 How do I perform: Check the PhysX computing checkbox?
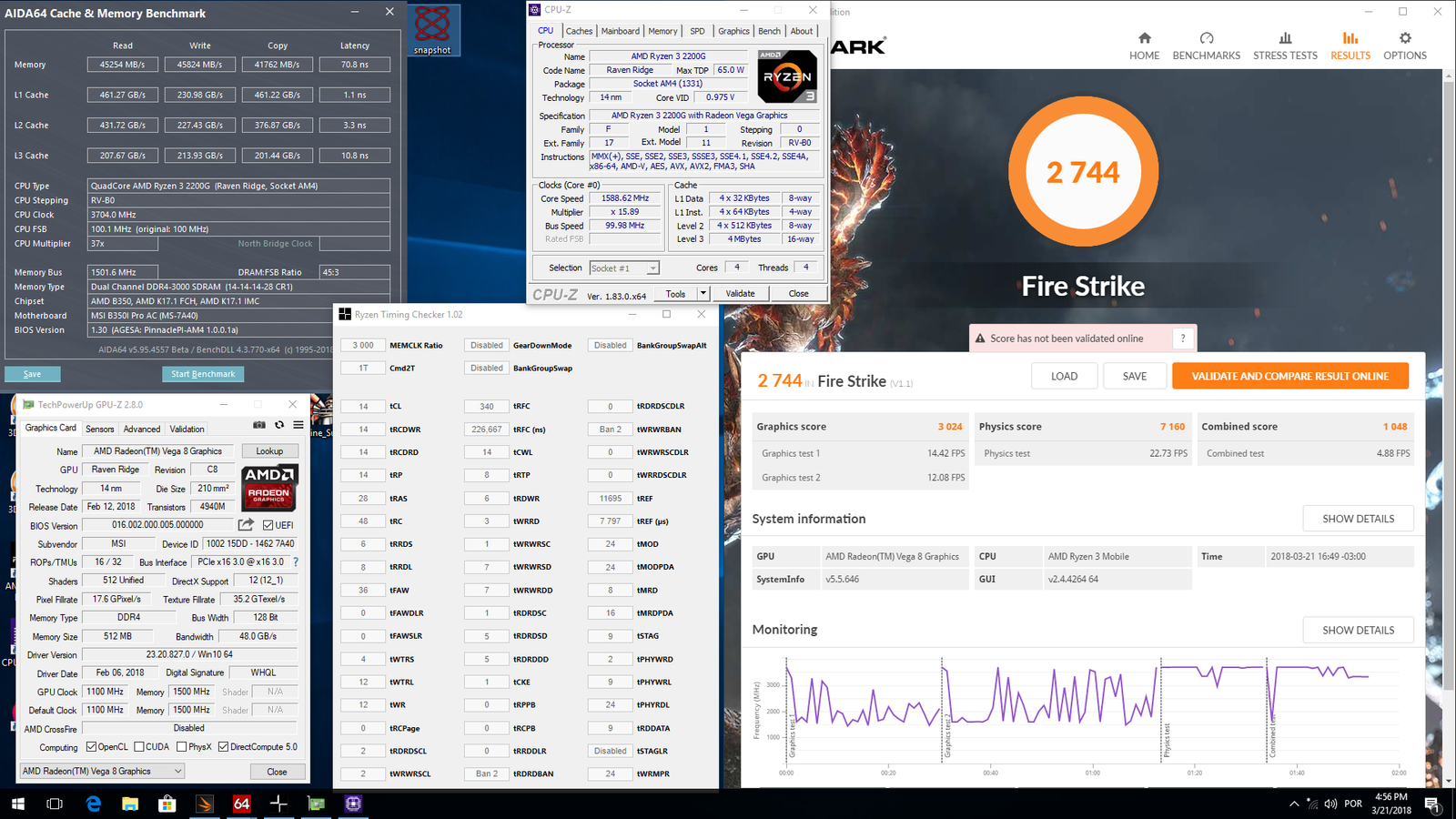[x=182, y=747]
